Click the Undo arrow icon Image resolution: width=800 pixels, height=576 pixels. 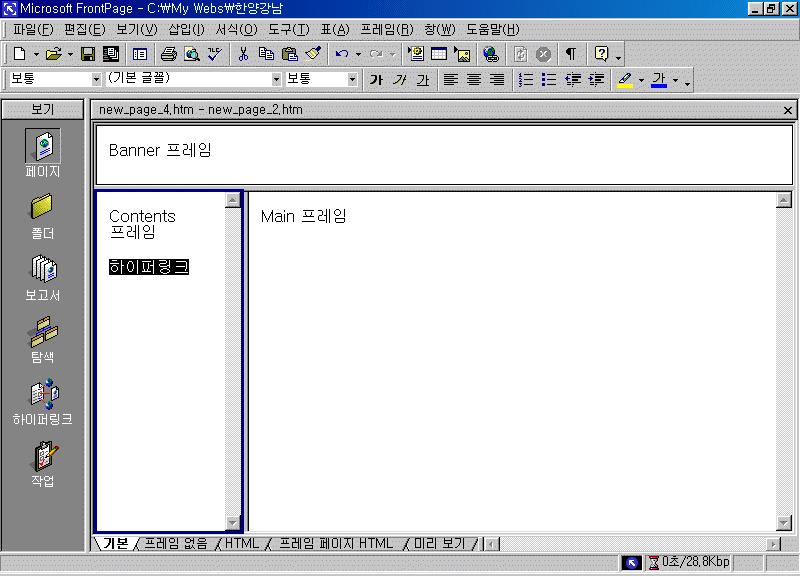coord(342,54)
